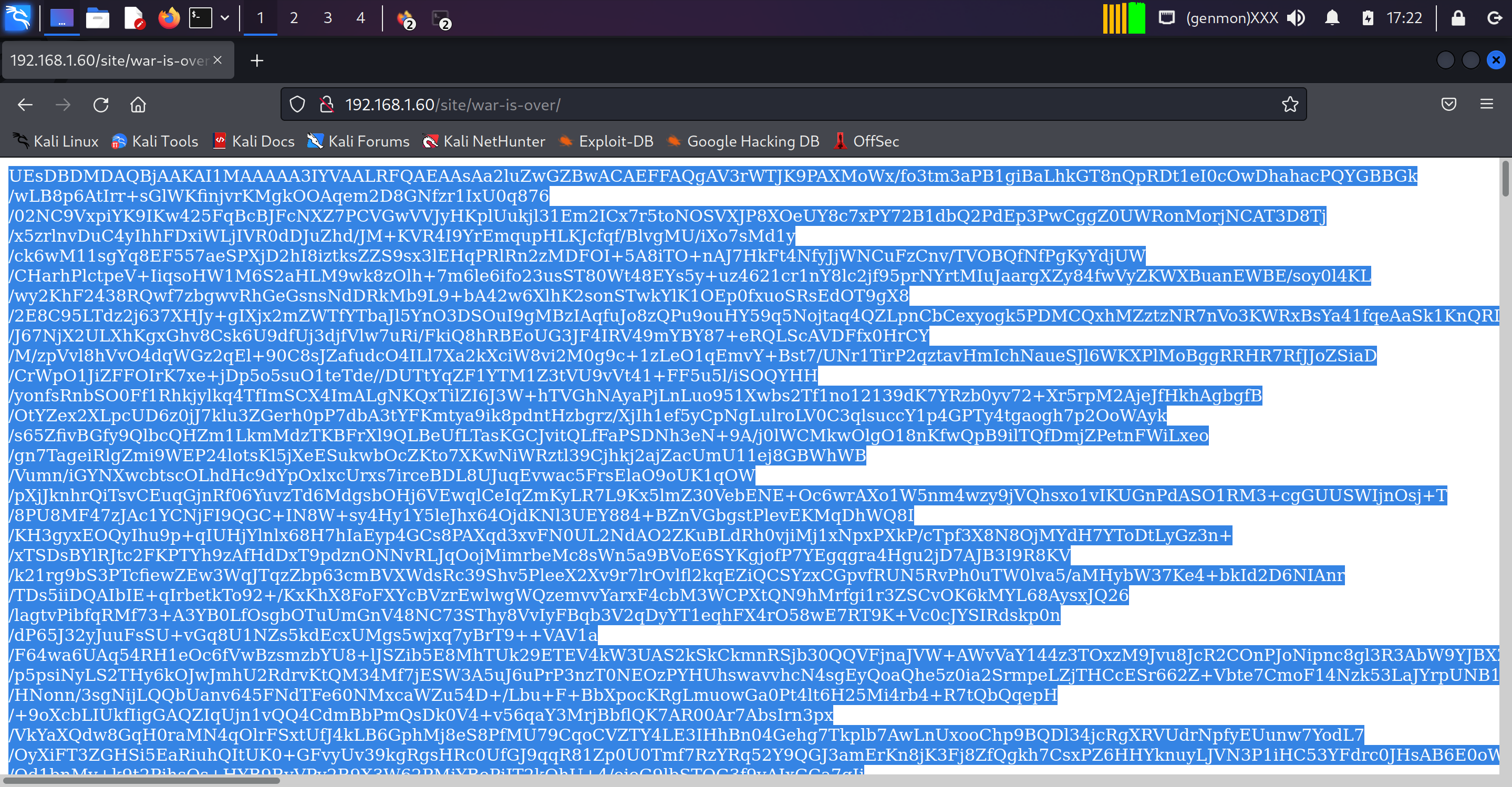This screenshot has width=1512, height=787.
Task: Open the Exploit-DB bookmark
Action: [x=606, y=141]
